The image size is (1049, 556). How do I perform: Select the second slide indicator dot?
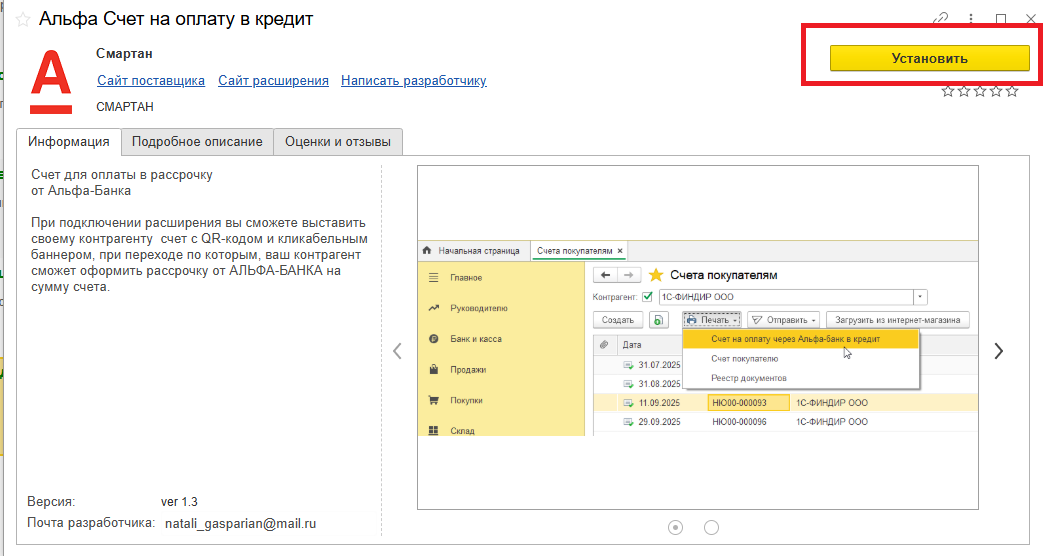tap(711, 527)
